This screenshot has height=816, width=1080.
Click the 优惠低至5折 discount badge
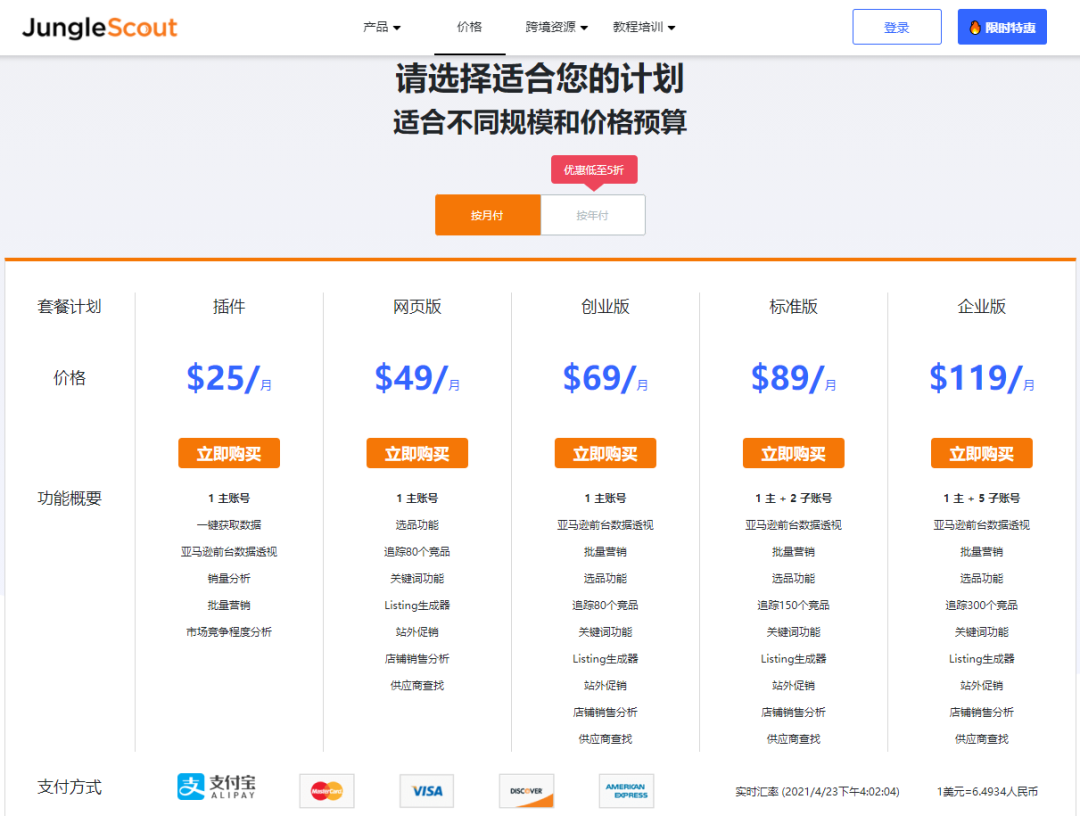[x=594, y=169]
